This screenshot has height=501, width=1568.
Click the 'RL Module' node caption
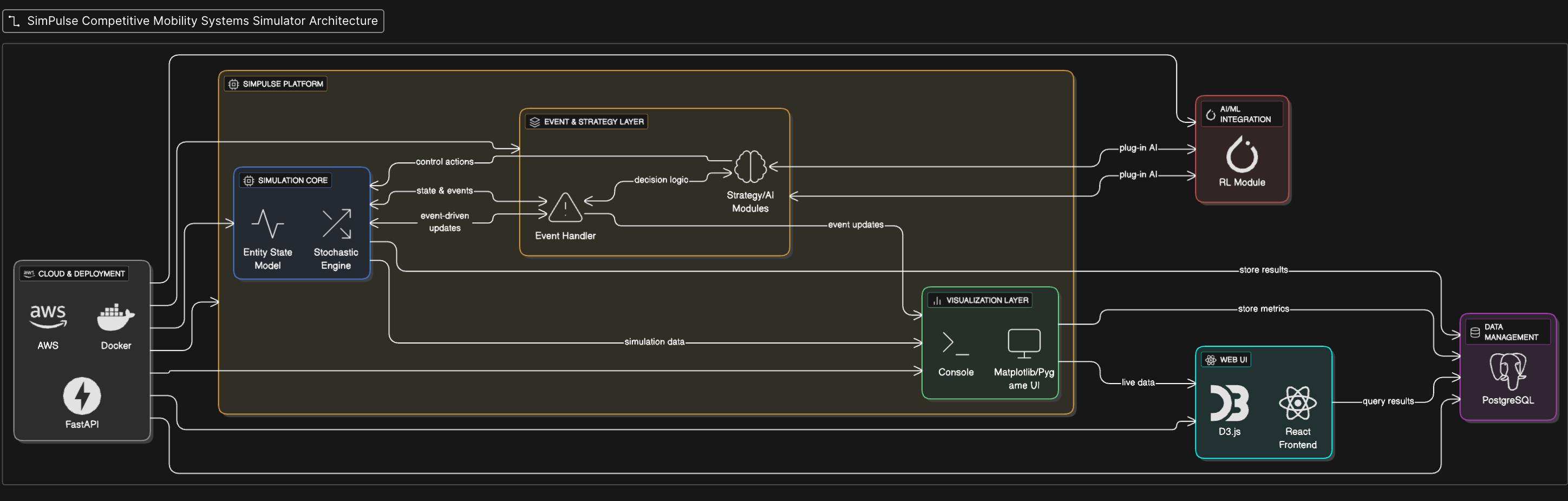(1242, 182)
